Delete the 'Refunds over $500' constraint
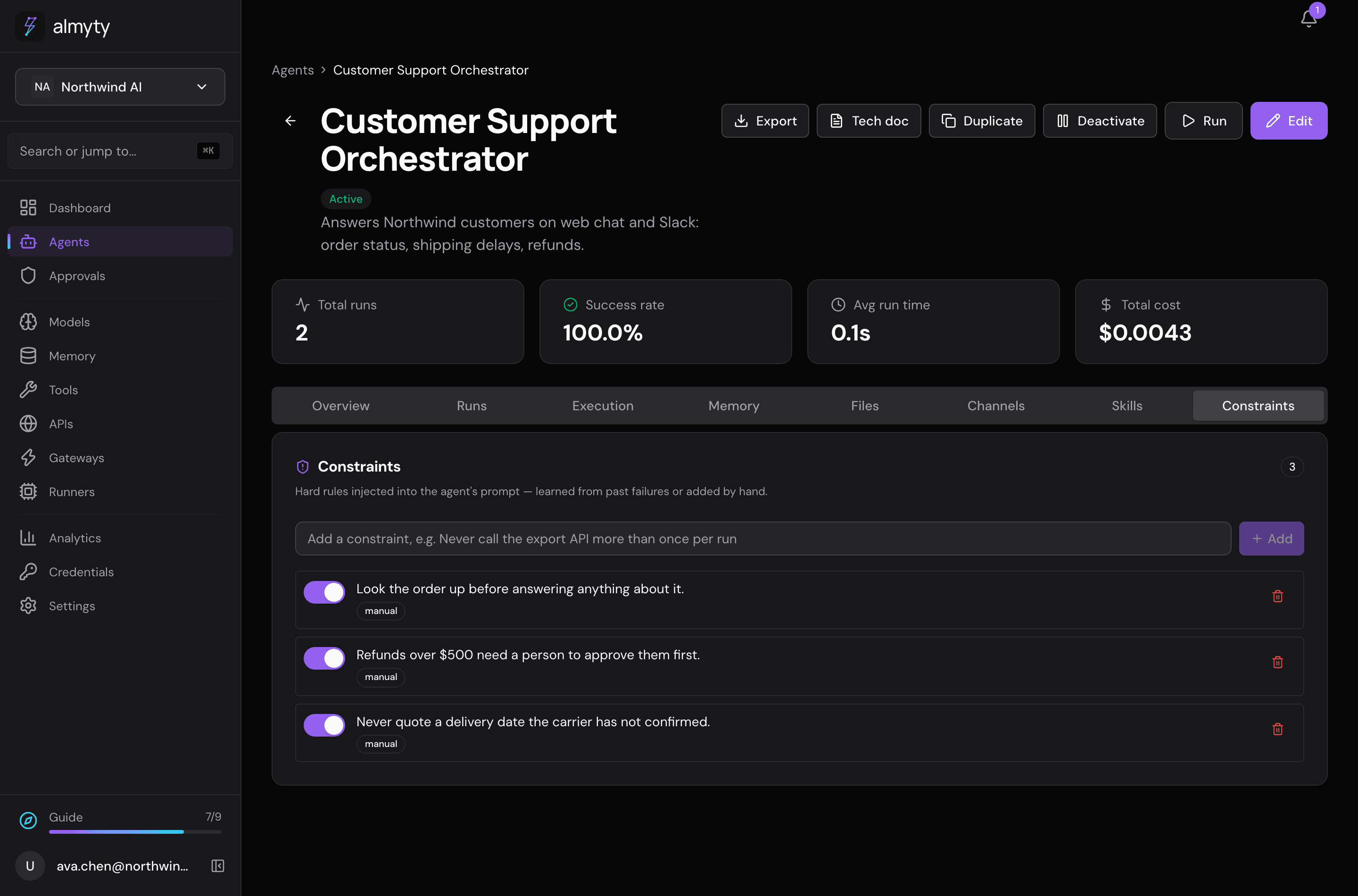1358x896 pixels. (1277, 662)
